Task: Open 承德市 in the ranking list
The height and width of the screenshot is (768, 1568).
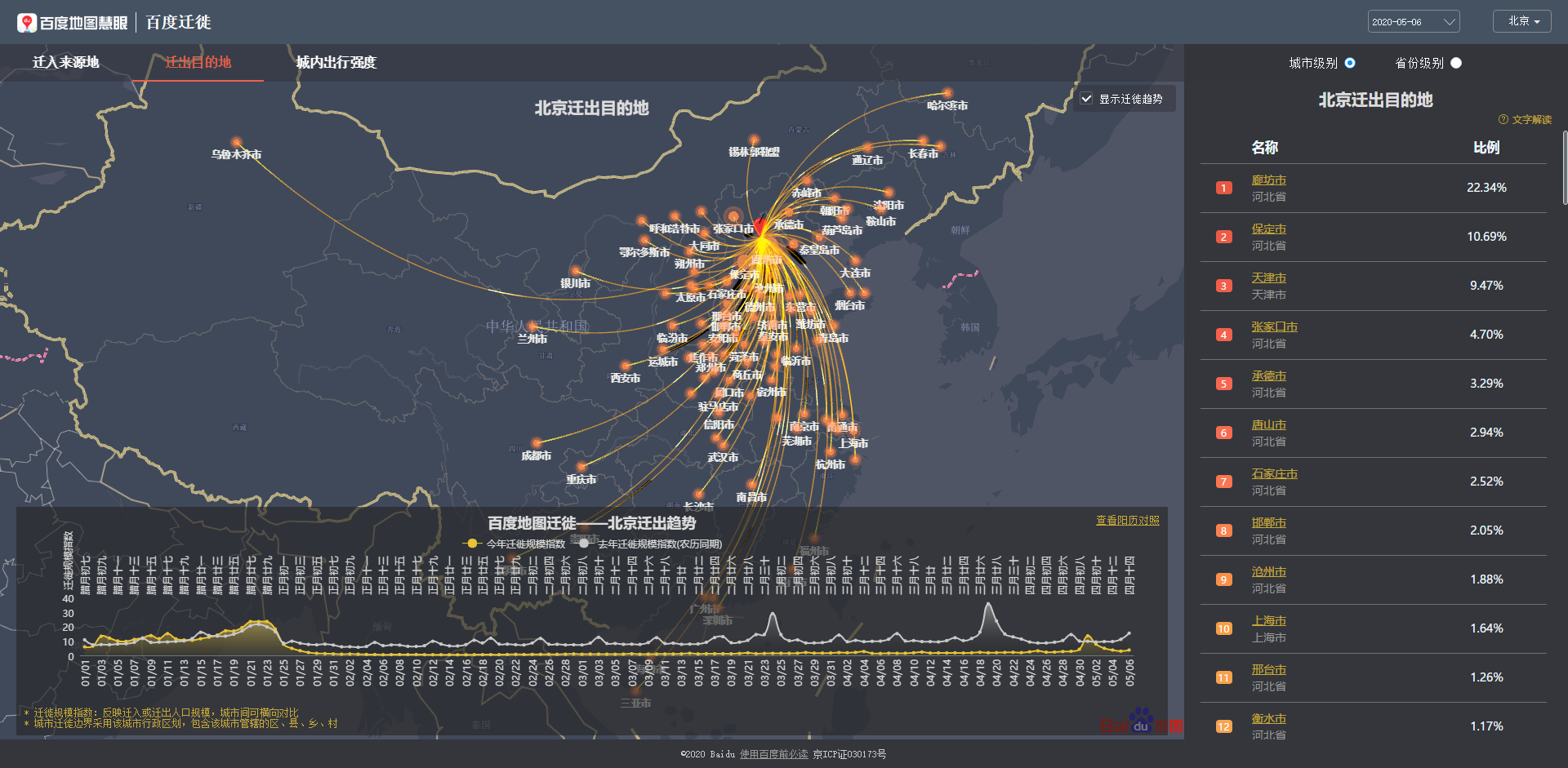Action: click(x=1268, y=376)
